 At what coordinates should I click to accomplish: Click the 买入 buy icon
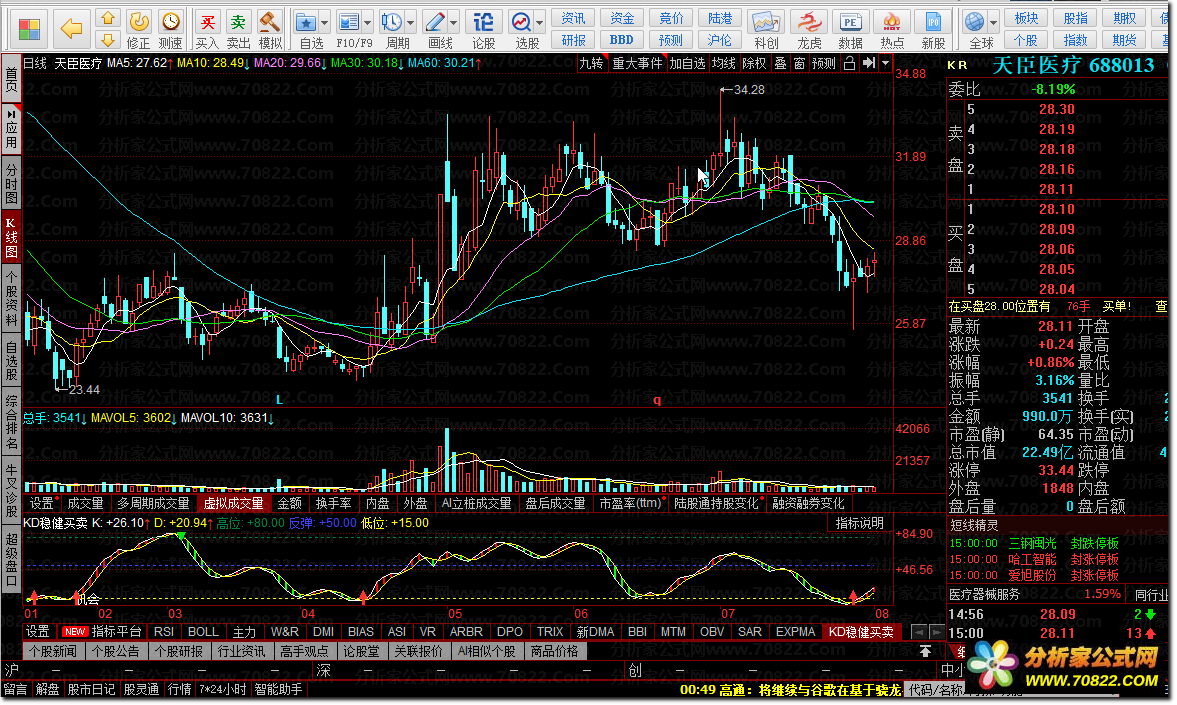point(207,30)
